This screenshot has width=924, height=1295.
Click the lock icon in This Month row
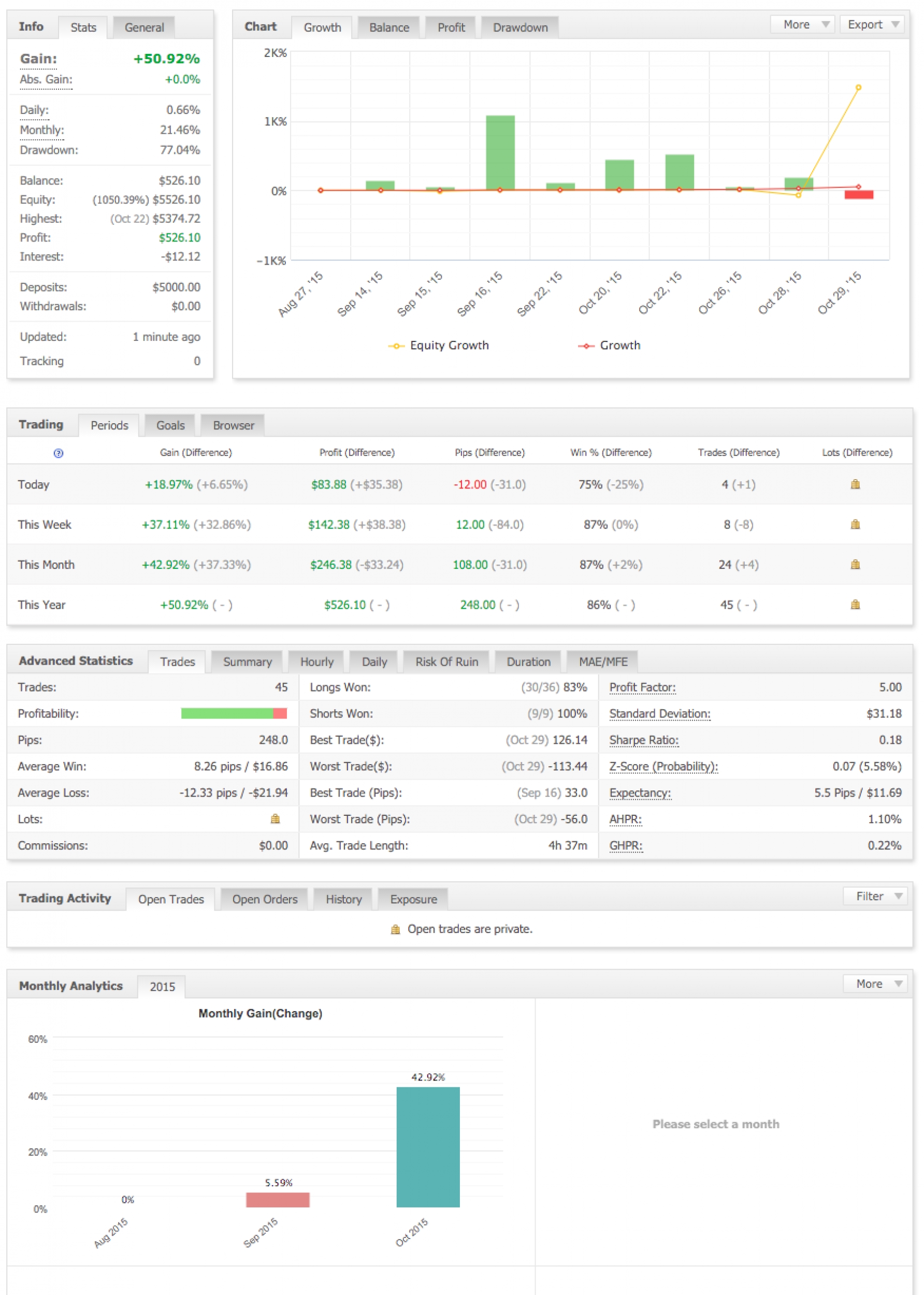pyautogui.click(x=855, y=565)
